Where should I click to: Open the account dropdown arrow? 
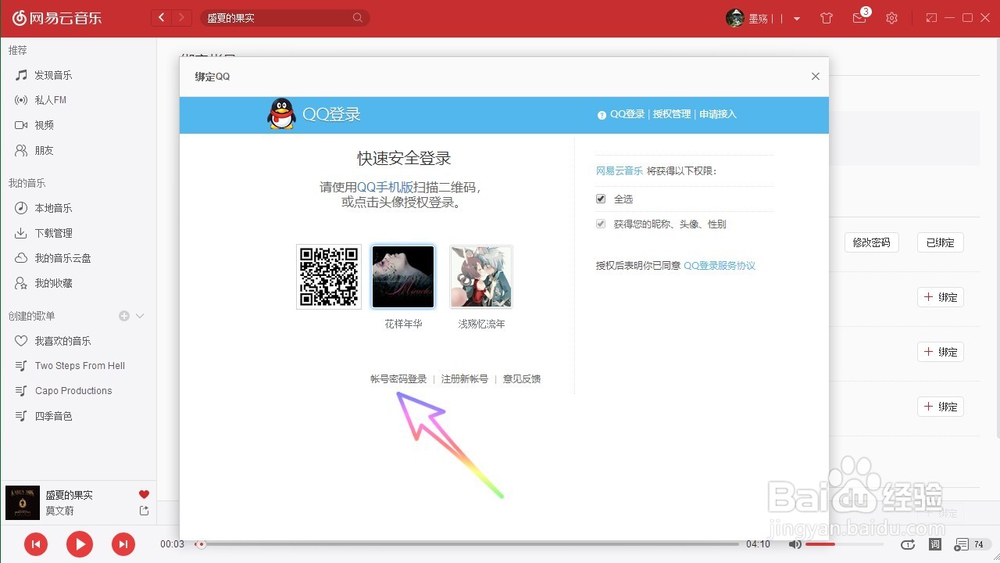click(797, 18)
